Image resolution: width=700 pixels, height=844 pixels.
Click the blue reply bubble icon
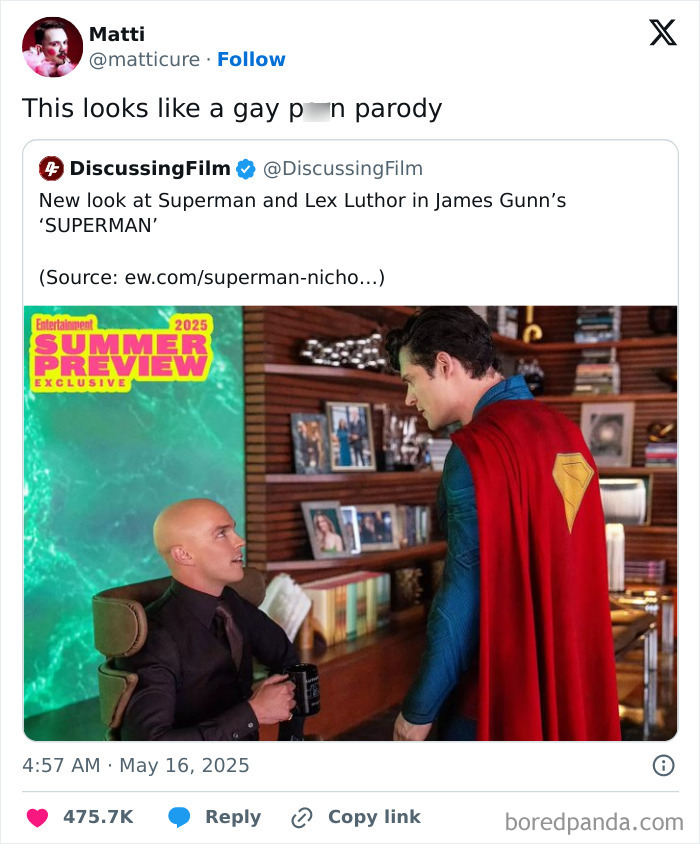(179, 817)
